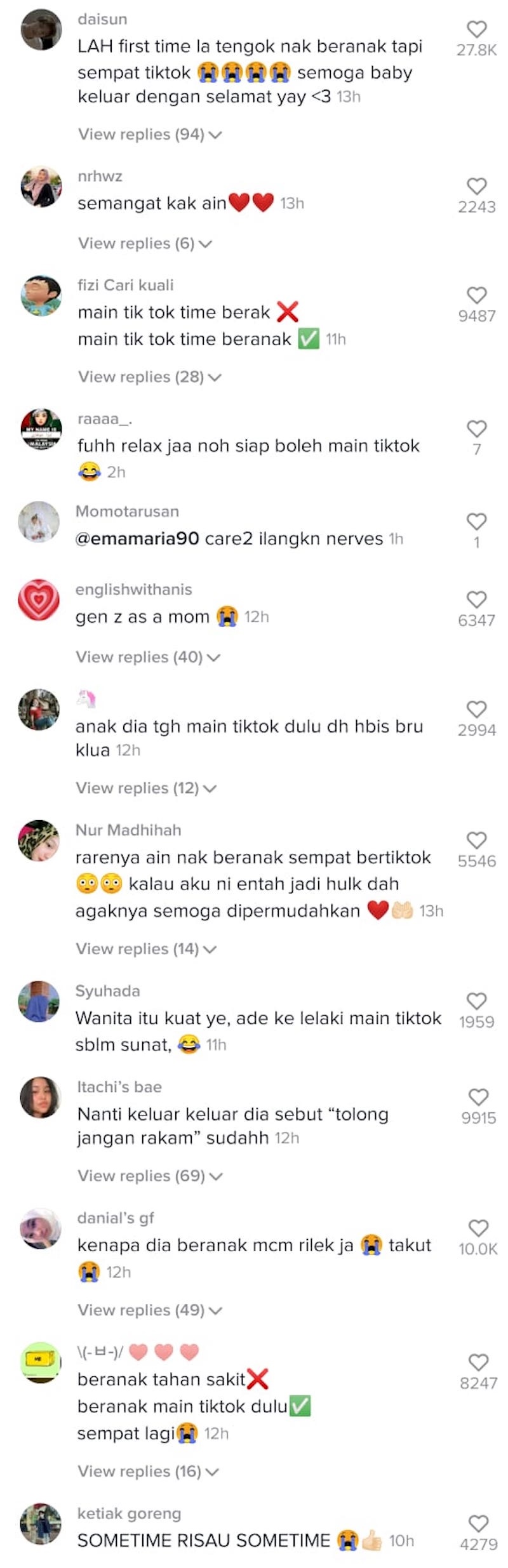Viewport: 508px width, 1568px height.
Task: Toggle like on raaaa_. comment
Action: pyautogui.click(x=476, y=429)
